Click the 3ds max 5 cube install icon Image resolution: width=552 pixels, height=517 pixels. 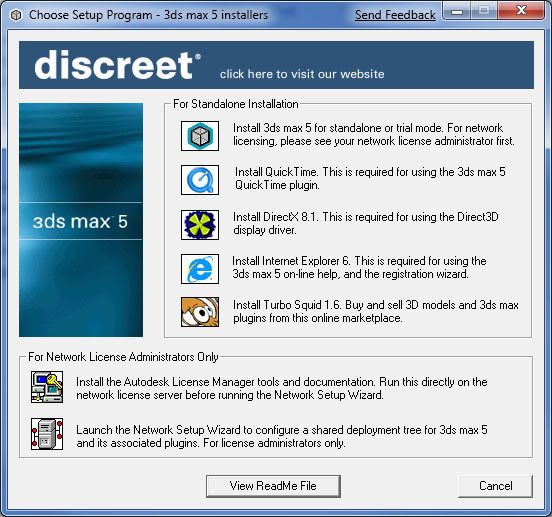pyautogui.click(x=200, y=136)
